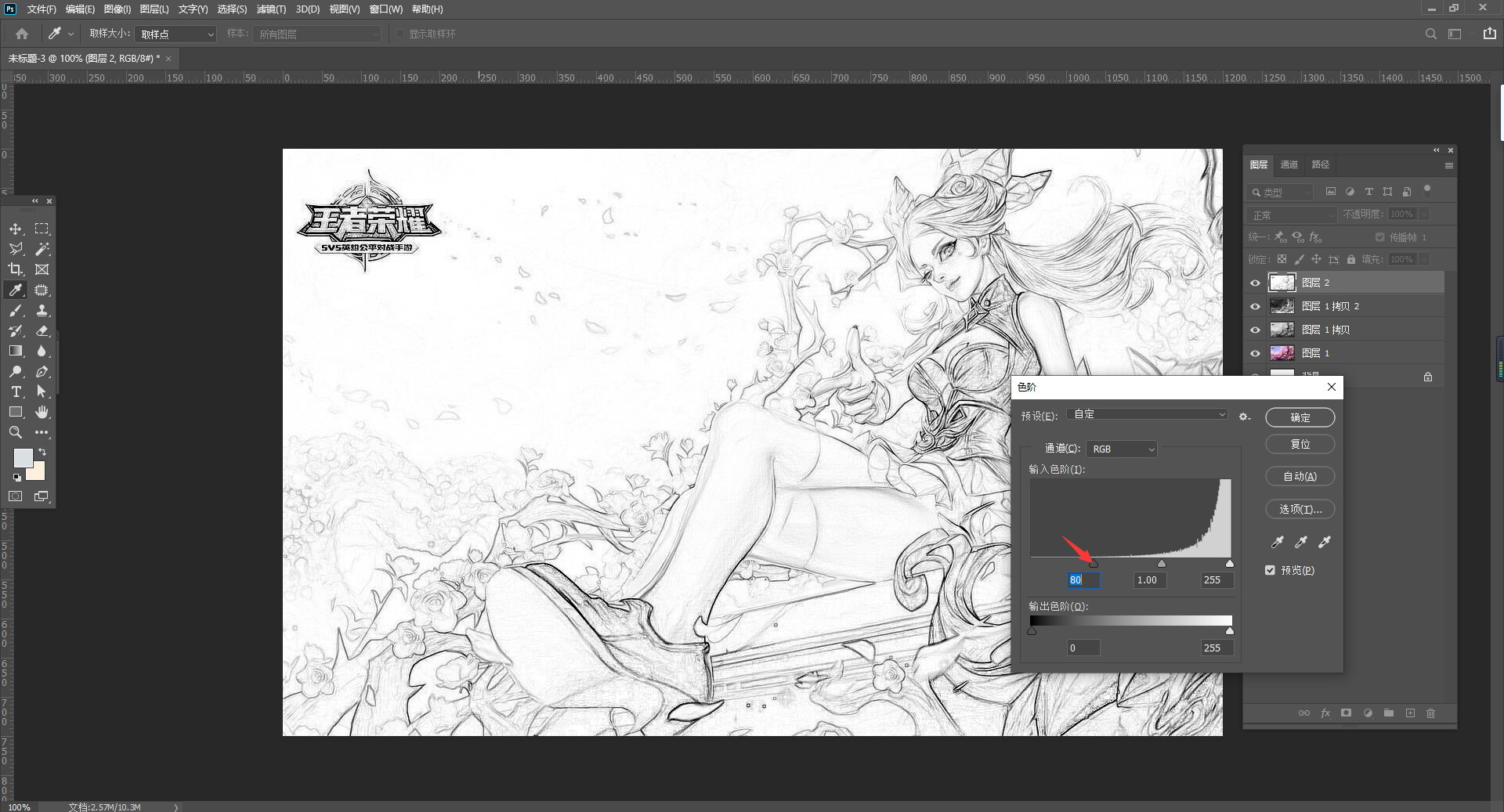This screenshot has width=1504, height=812.
Task: Open 选项(T)... options in Levels
Action: point(1300,509)
